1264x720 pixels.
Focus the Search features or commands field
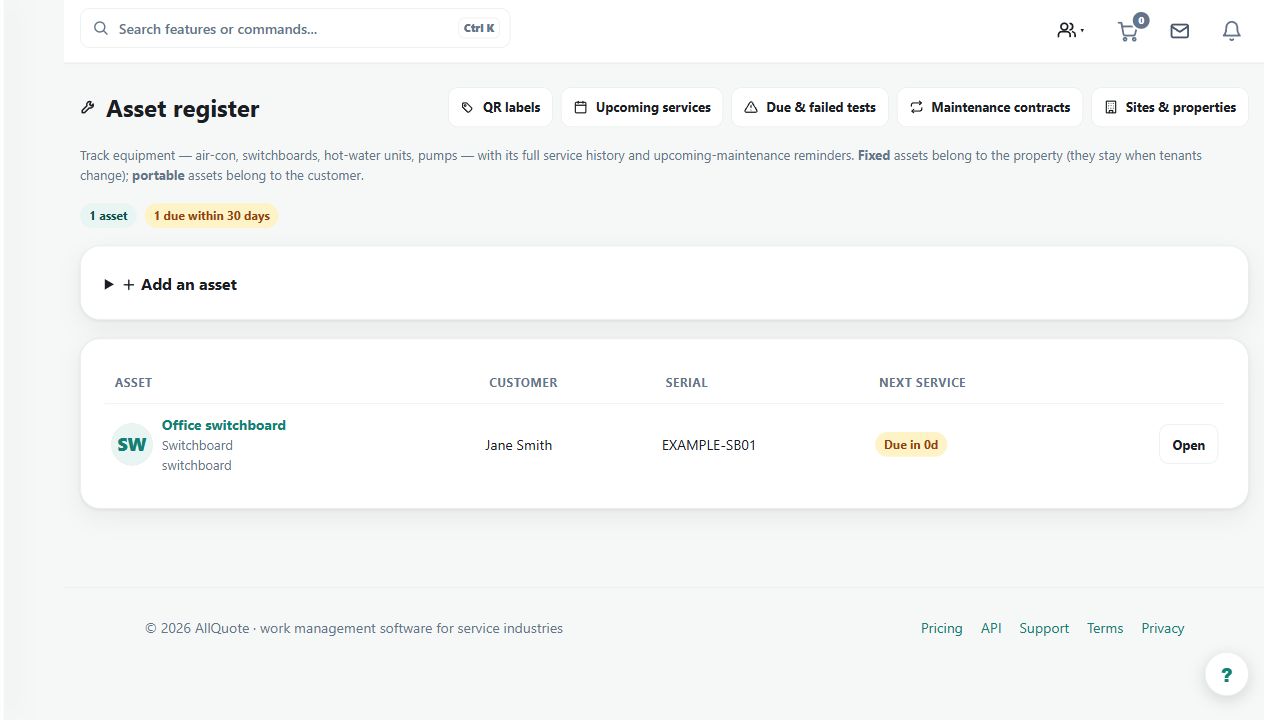click(x=295, y=28)
